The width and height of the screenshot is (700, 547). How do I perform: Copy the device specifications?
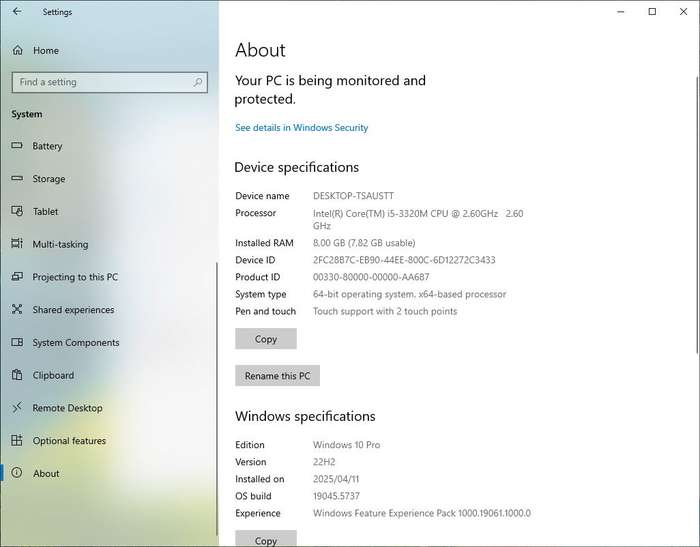point(266,339)
